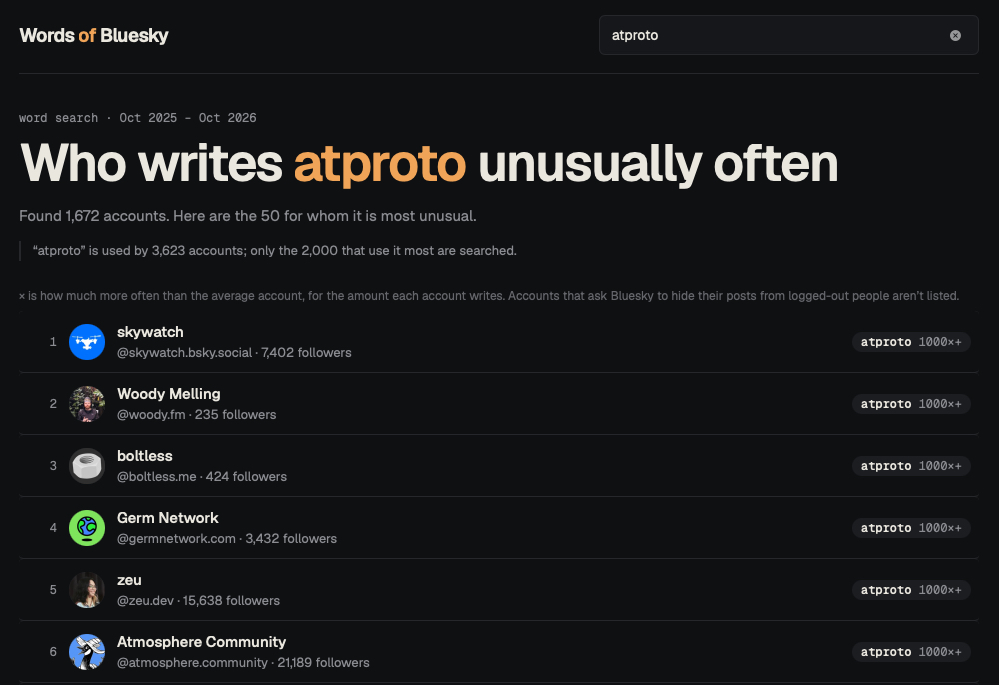Select handle text @zeu.dev

pos(145,600)
